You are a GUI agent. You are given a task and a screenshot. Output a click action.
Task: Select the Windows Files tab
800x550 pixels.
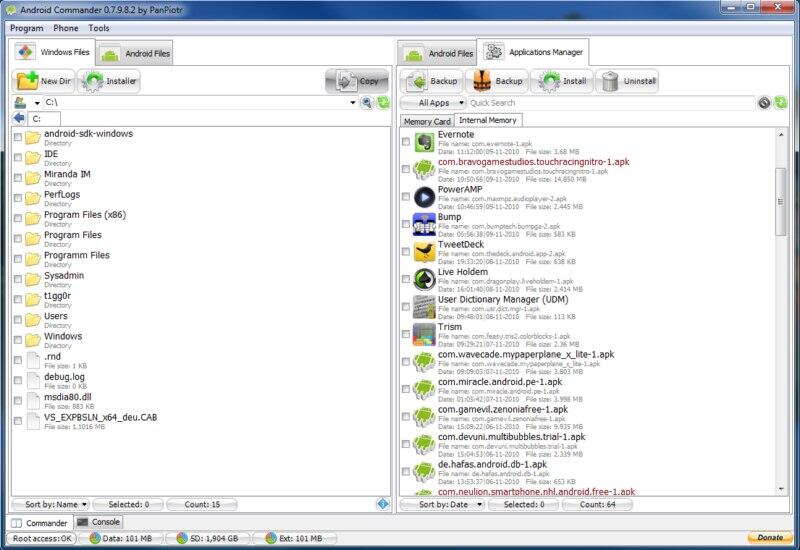(x=53, y=52)
